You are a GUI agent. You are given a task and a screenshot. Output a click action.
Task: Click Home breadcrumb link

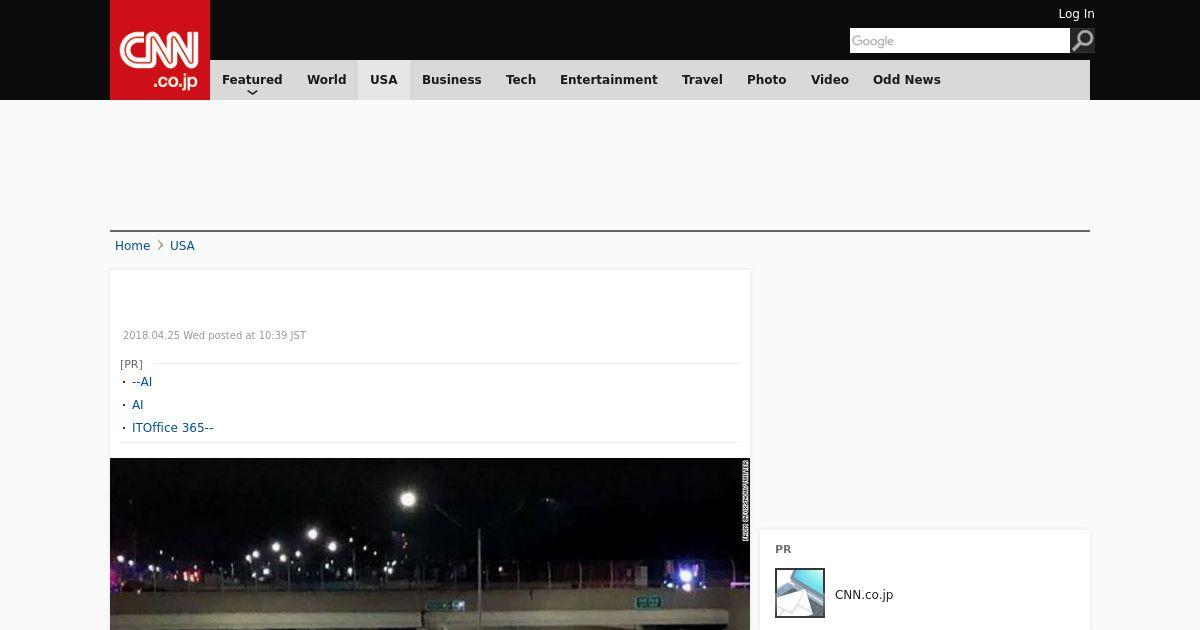132,246
